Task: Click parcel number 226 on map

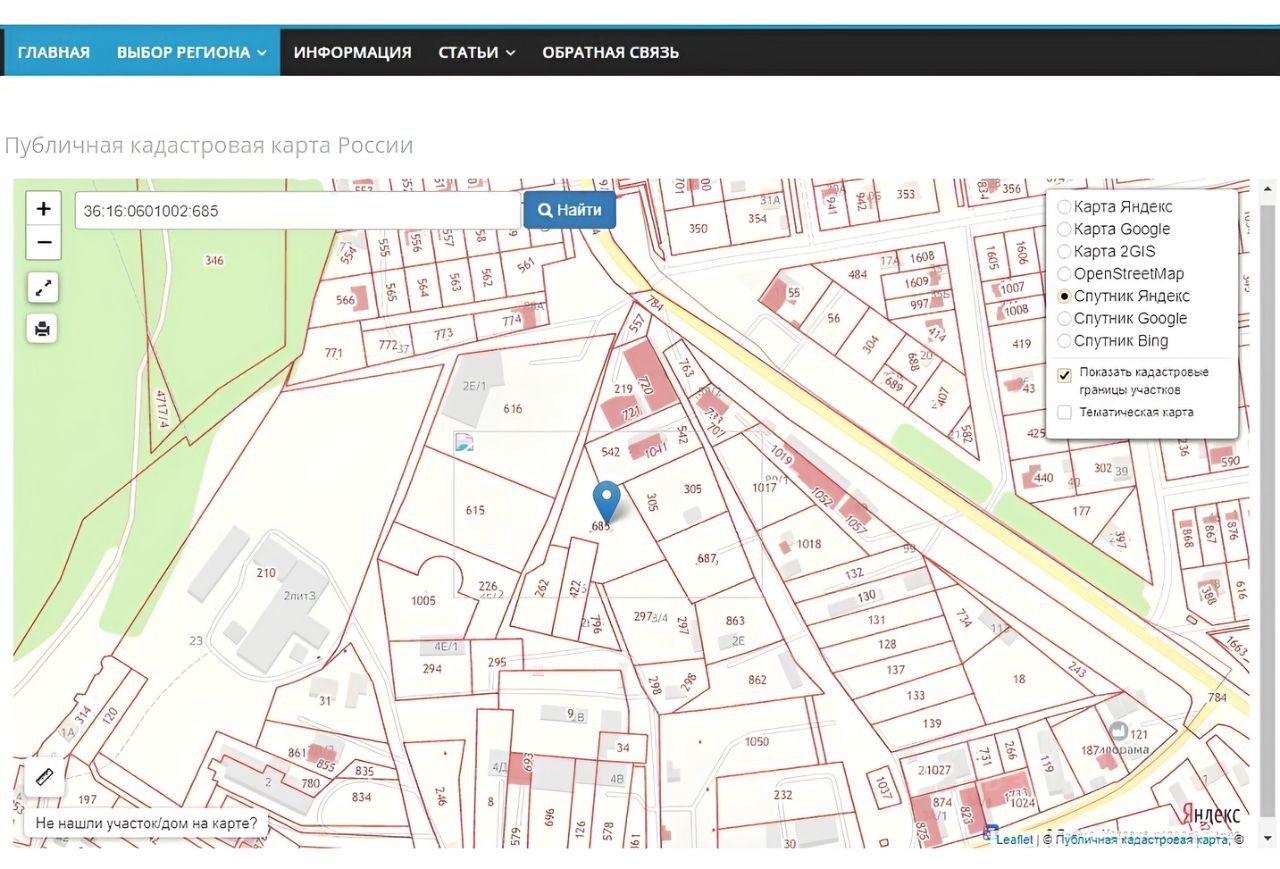Action: click(488, 585)
